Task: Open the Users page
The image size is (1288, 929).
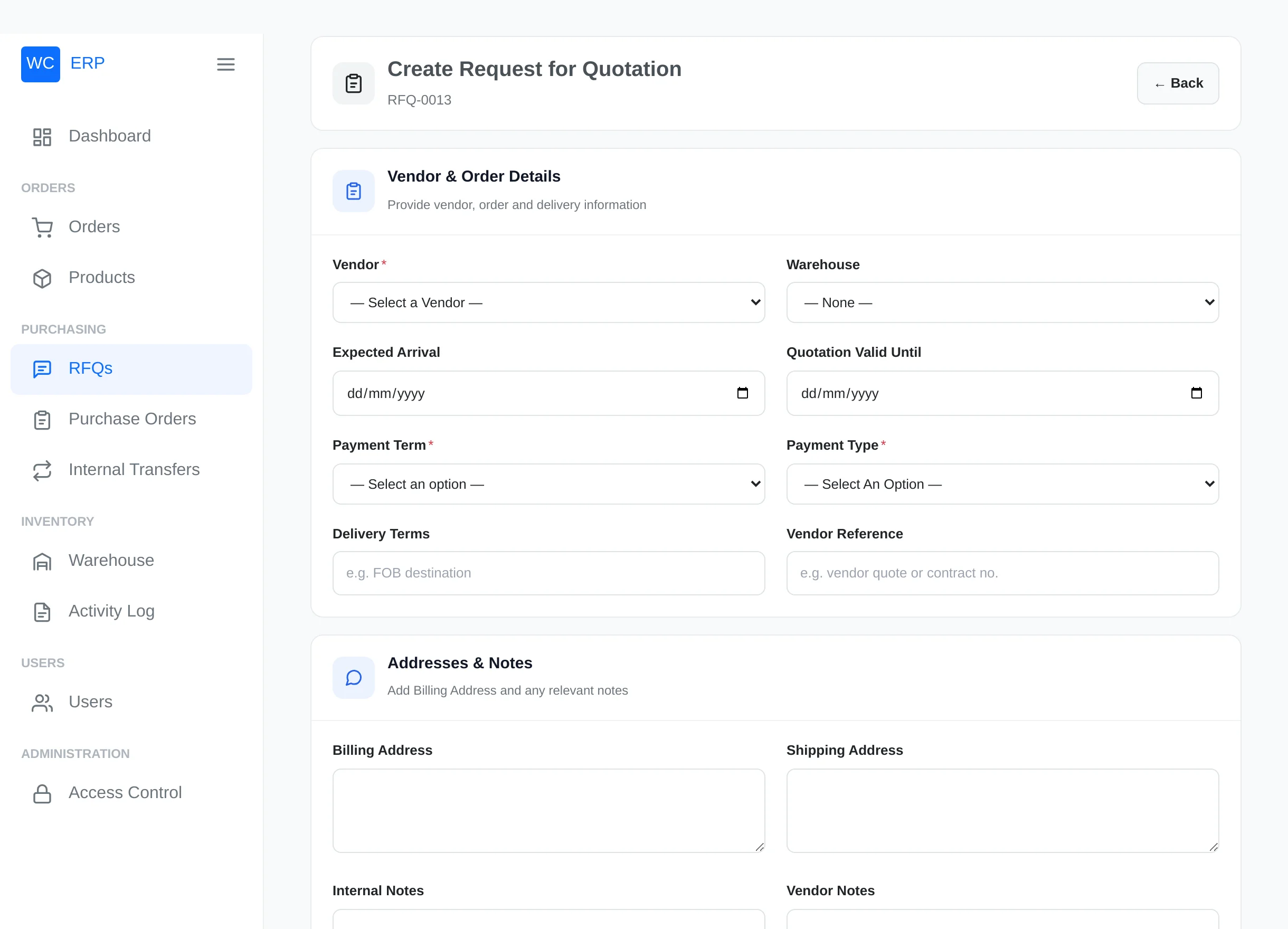Action: [x=131, y=702]
